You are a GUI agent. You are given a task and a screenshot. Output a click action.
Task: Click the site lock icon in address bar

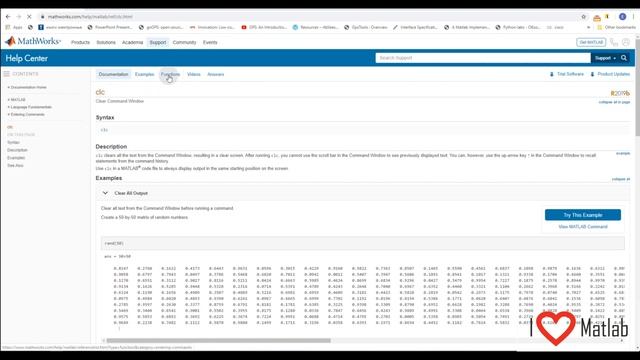[x=42, y=17]
